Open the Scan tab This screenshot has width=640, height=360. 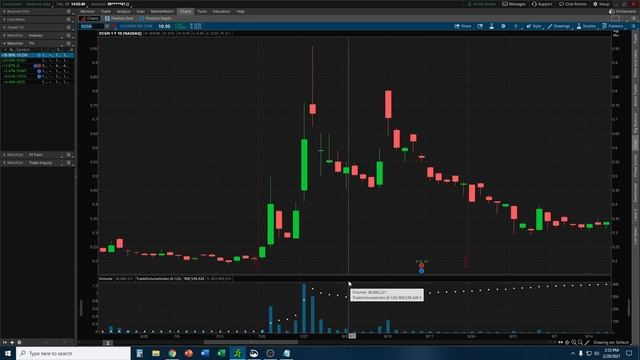click(140, 11)
